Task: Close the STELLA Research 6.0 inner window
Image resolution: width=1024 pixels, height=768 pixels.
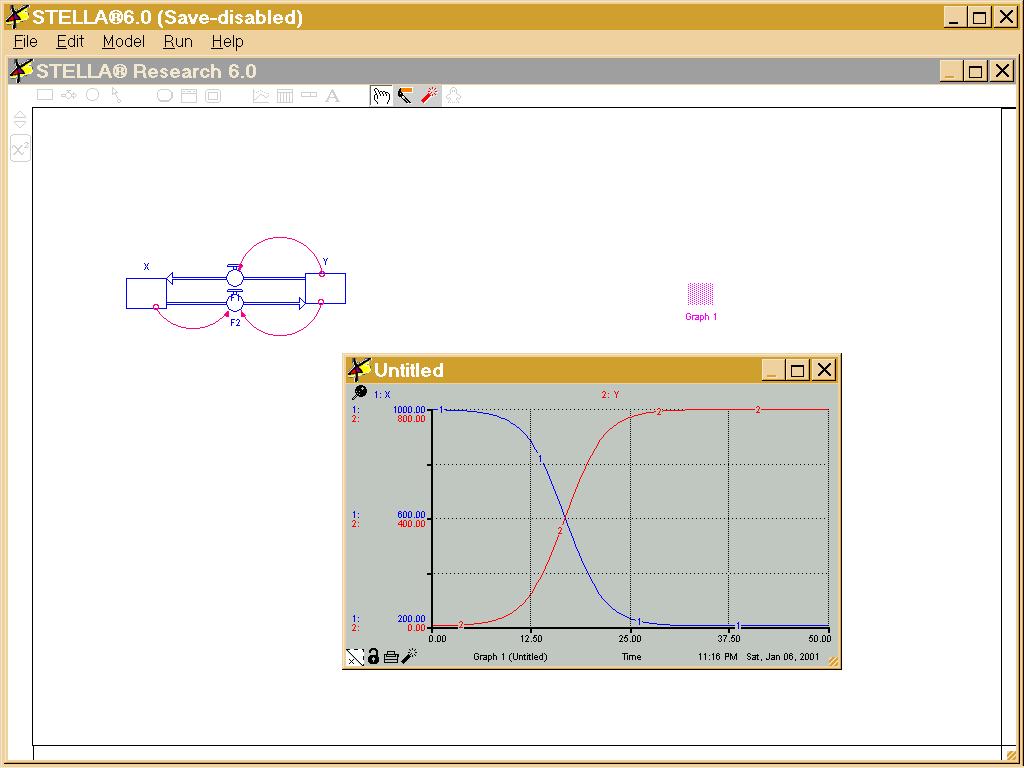Action: point(1002,71)
